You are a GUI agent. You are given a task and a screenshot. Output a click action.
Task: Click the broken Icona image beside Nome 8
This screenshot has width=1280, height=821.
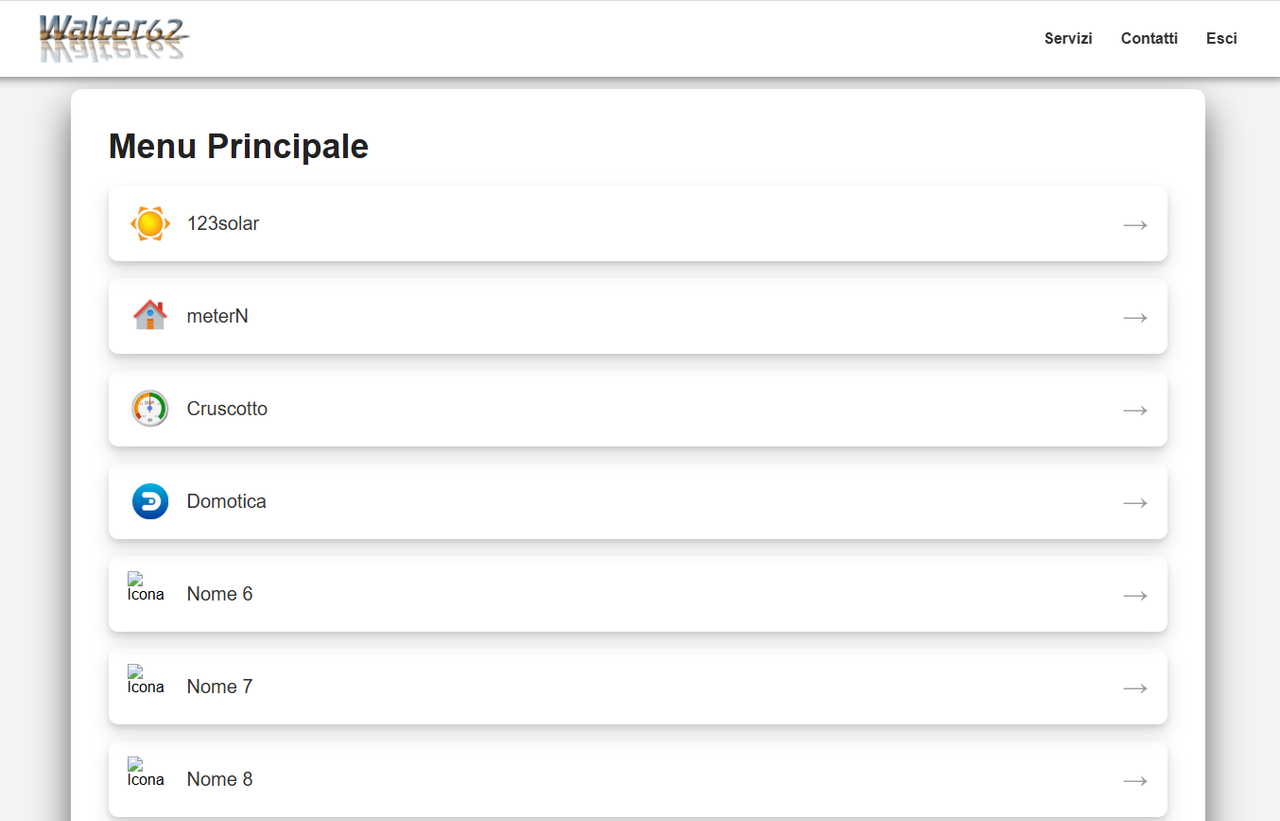tap(146, 772)
